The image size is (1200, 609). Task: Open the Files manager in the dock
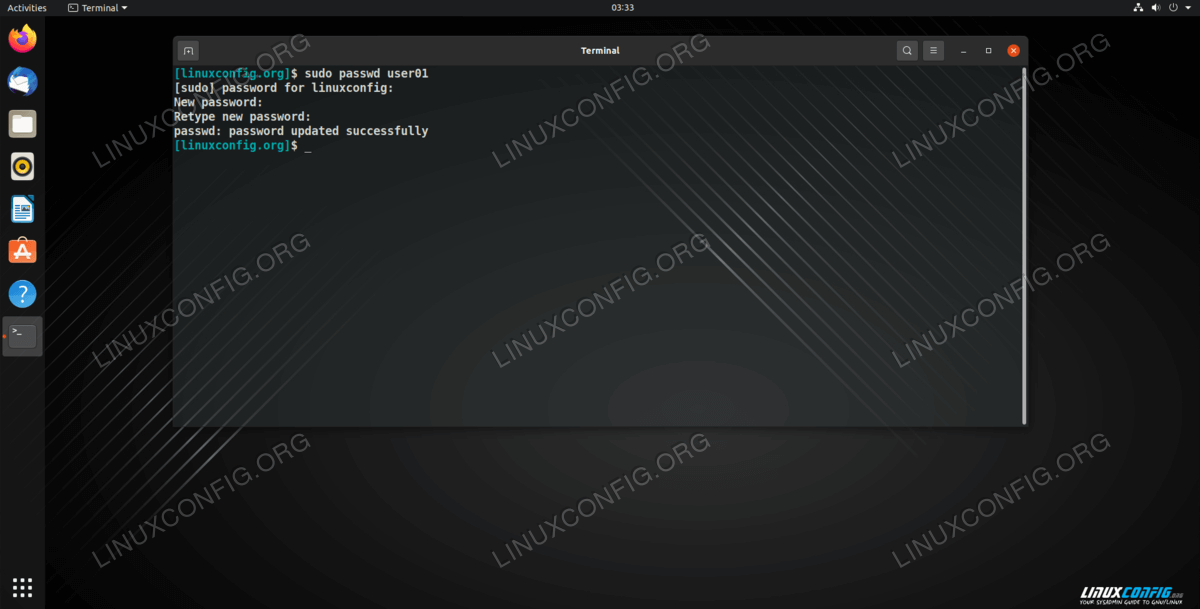[x=22, y=124]
